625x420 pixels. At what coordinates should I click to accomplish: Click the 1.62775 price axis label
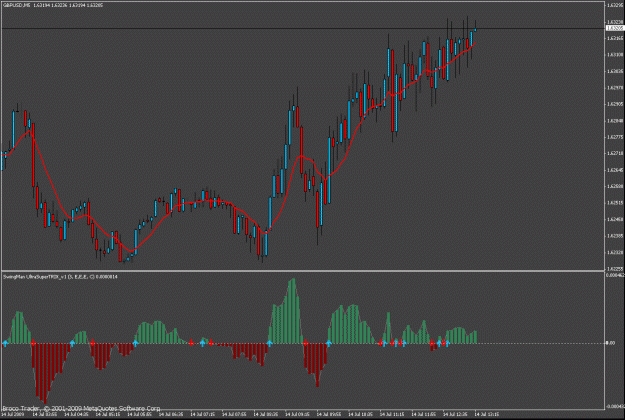click(616, 137)
